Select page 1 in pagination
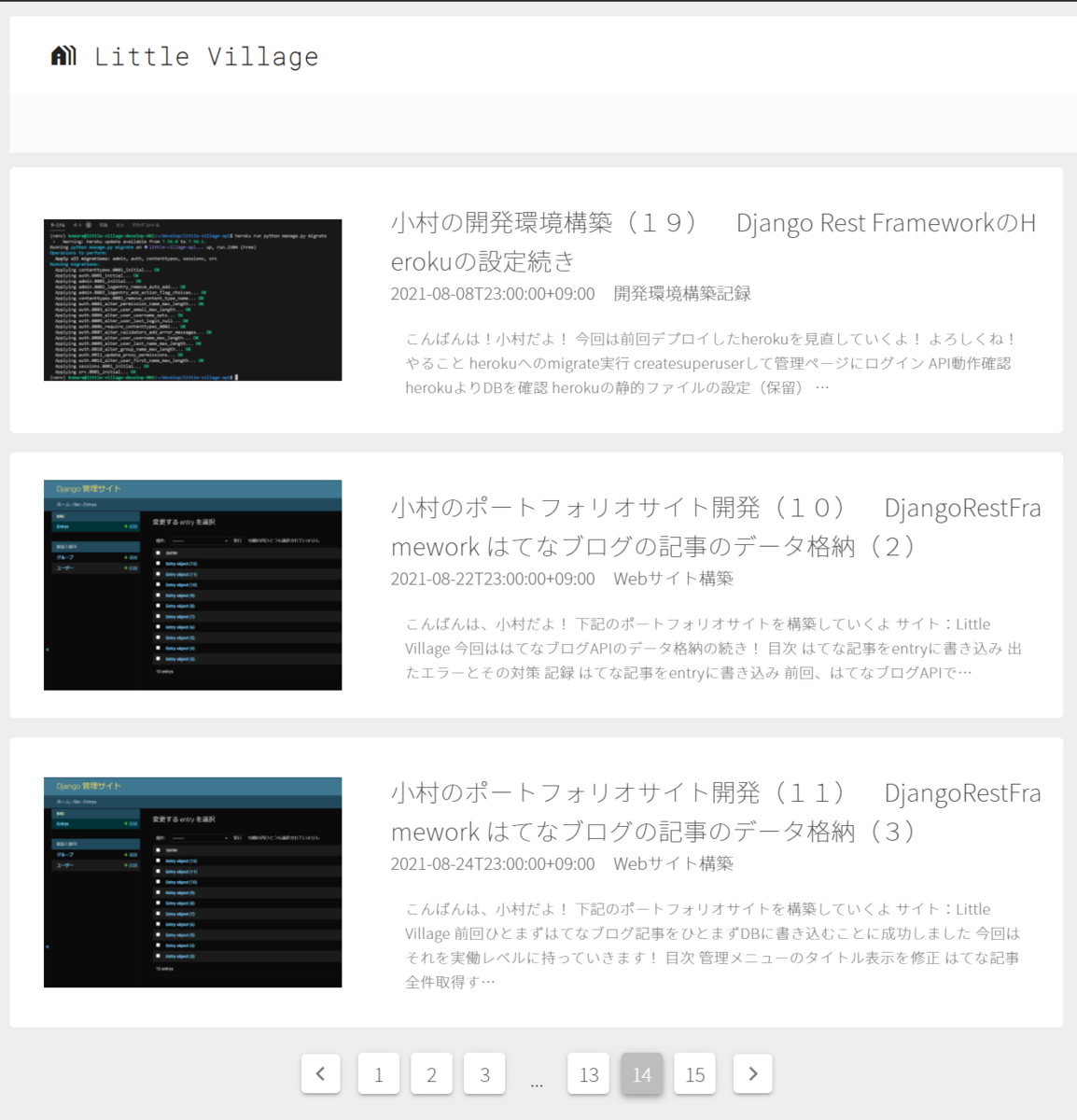This screenshot has height=1120, width=1077. (378, 1073)
